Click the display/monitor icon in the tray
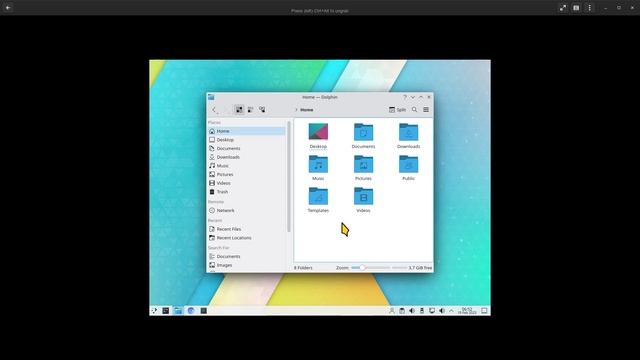 click(x=431, y=311)
